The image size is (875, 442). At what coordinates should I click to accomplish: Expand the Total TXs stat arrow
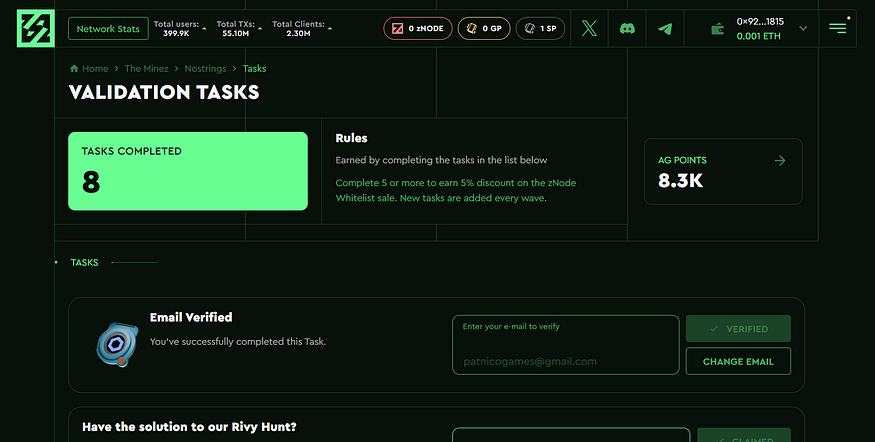tap(260, 28)
